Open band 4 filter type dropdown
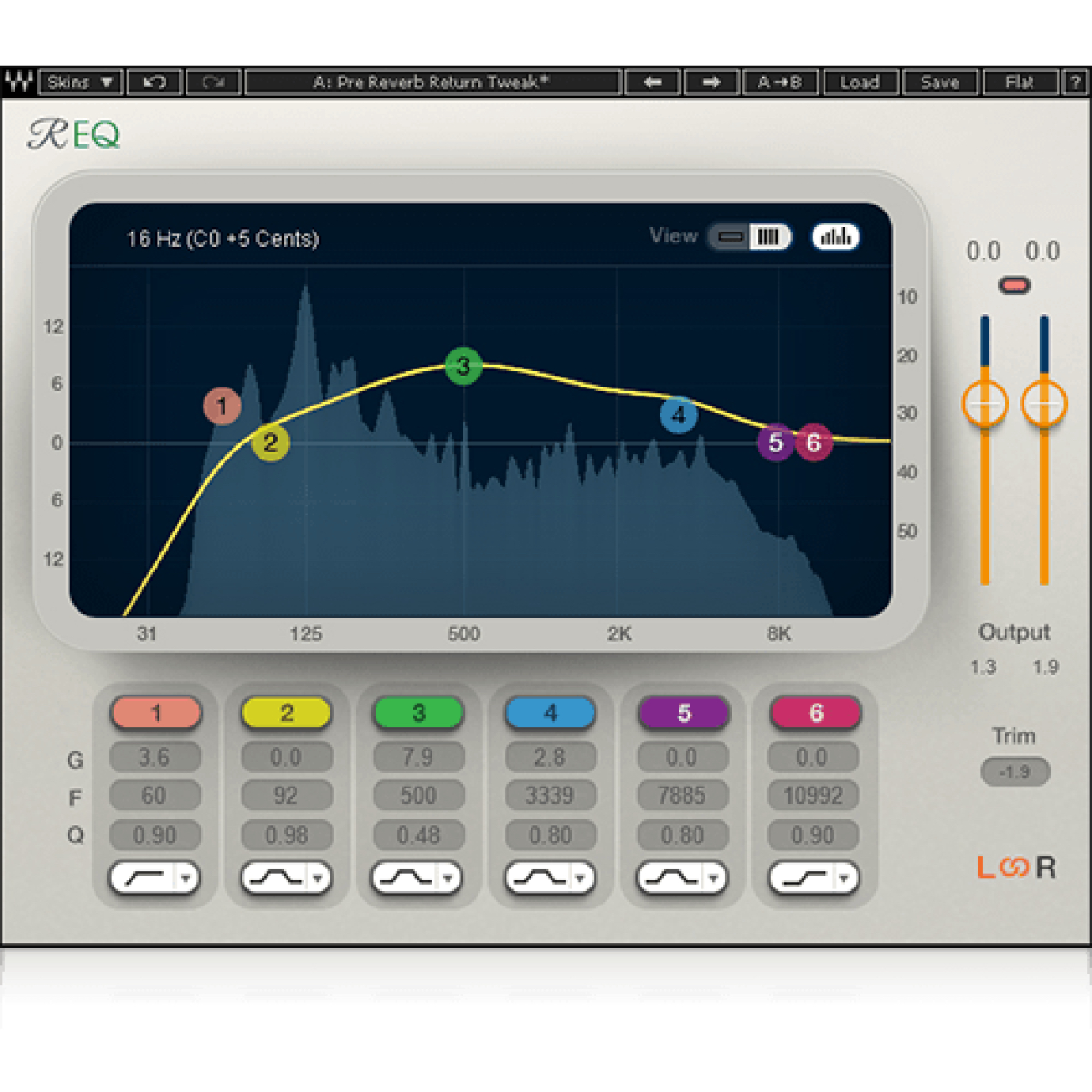The image size is (1092, 1092). (x=550, y=878)
